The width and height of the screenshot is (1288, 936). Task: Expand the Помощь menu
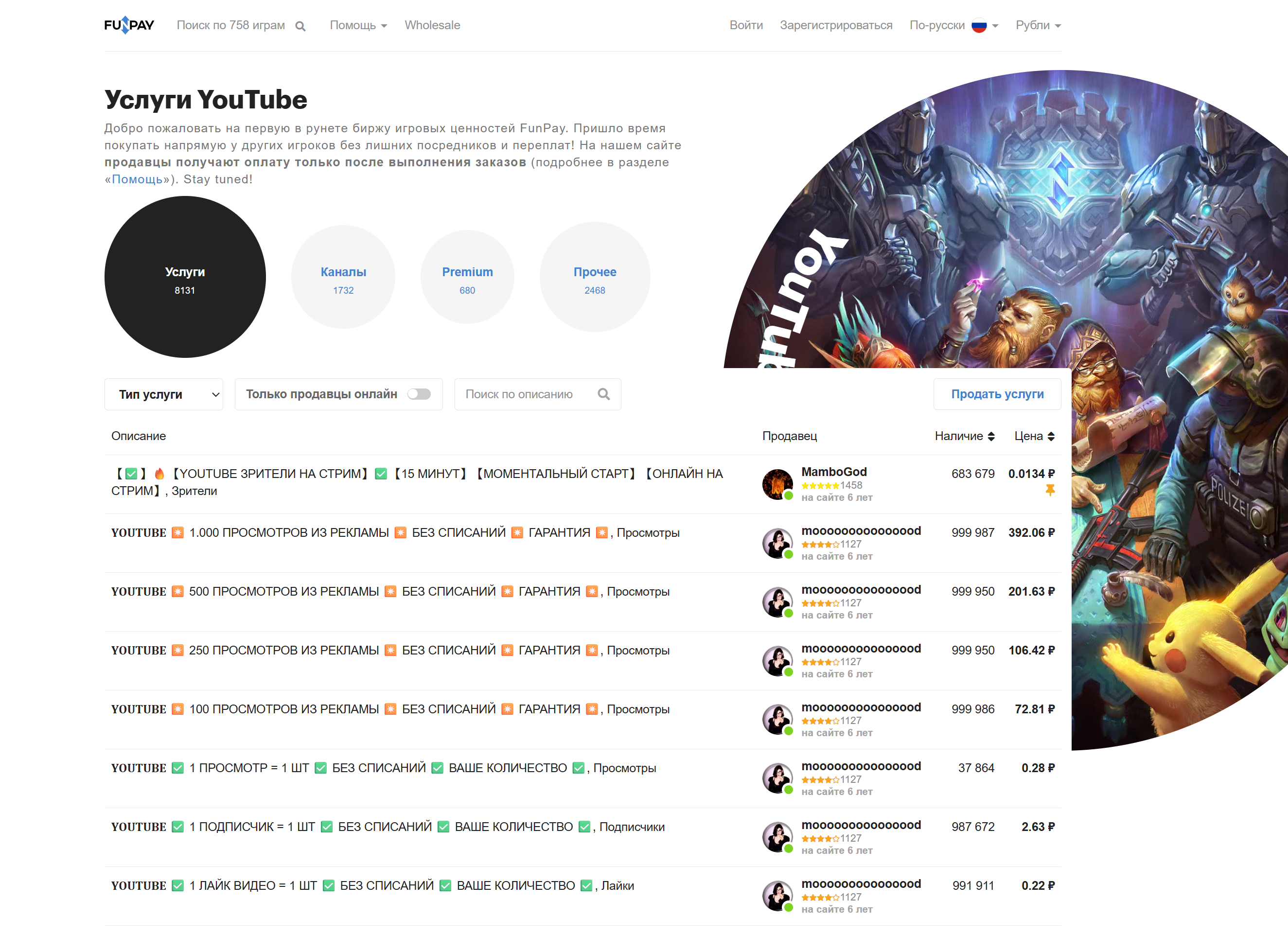pos(358,26)
